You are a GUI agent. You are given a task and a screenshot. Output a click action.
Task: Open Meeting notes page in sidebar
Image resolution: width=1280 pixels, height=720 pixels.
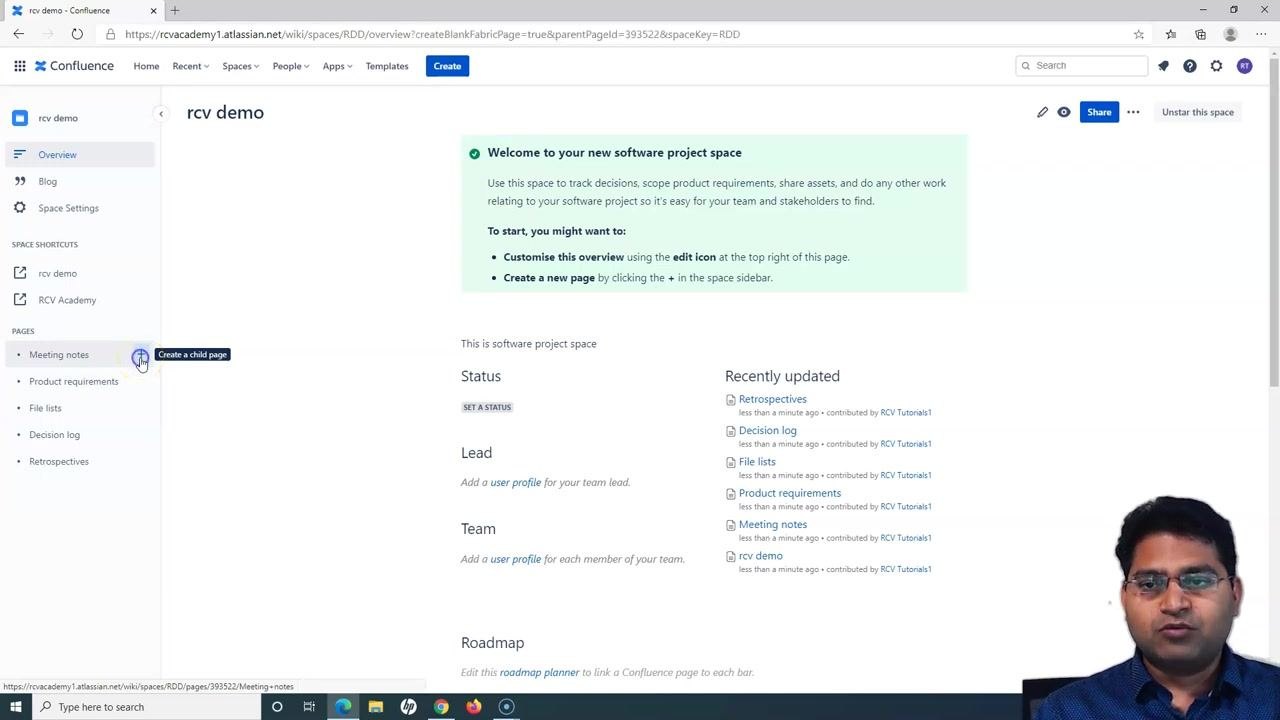(x=59, y=355)
